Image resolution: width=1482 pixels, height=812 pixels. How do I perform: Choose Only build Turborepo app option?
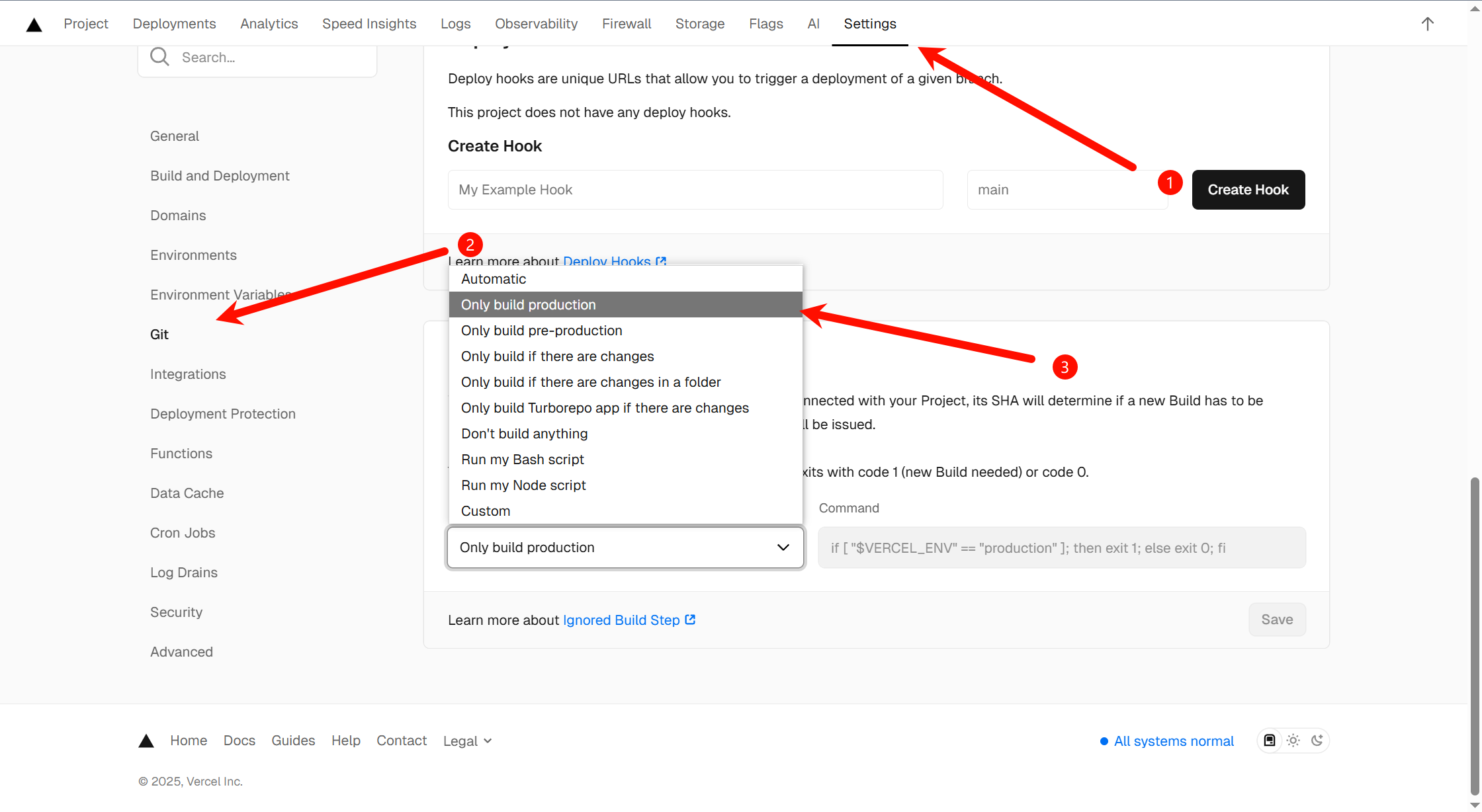pos(626,408)
